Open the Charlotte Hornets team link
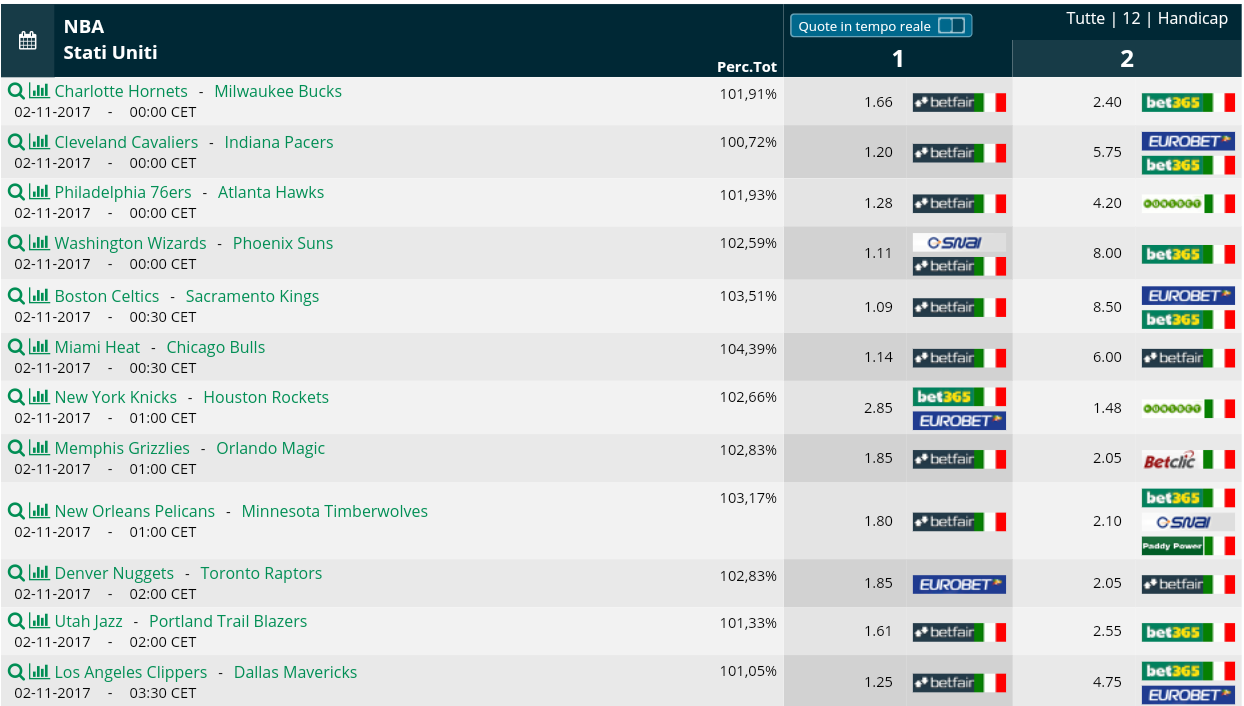The width and height of the screenshot is (1244, 706). pyautogui.click(x=121, y=91)
